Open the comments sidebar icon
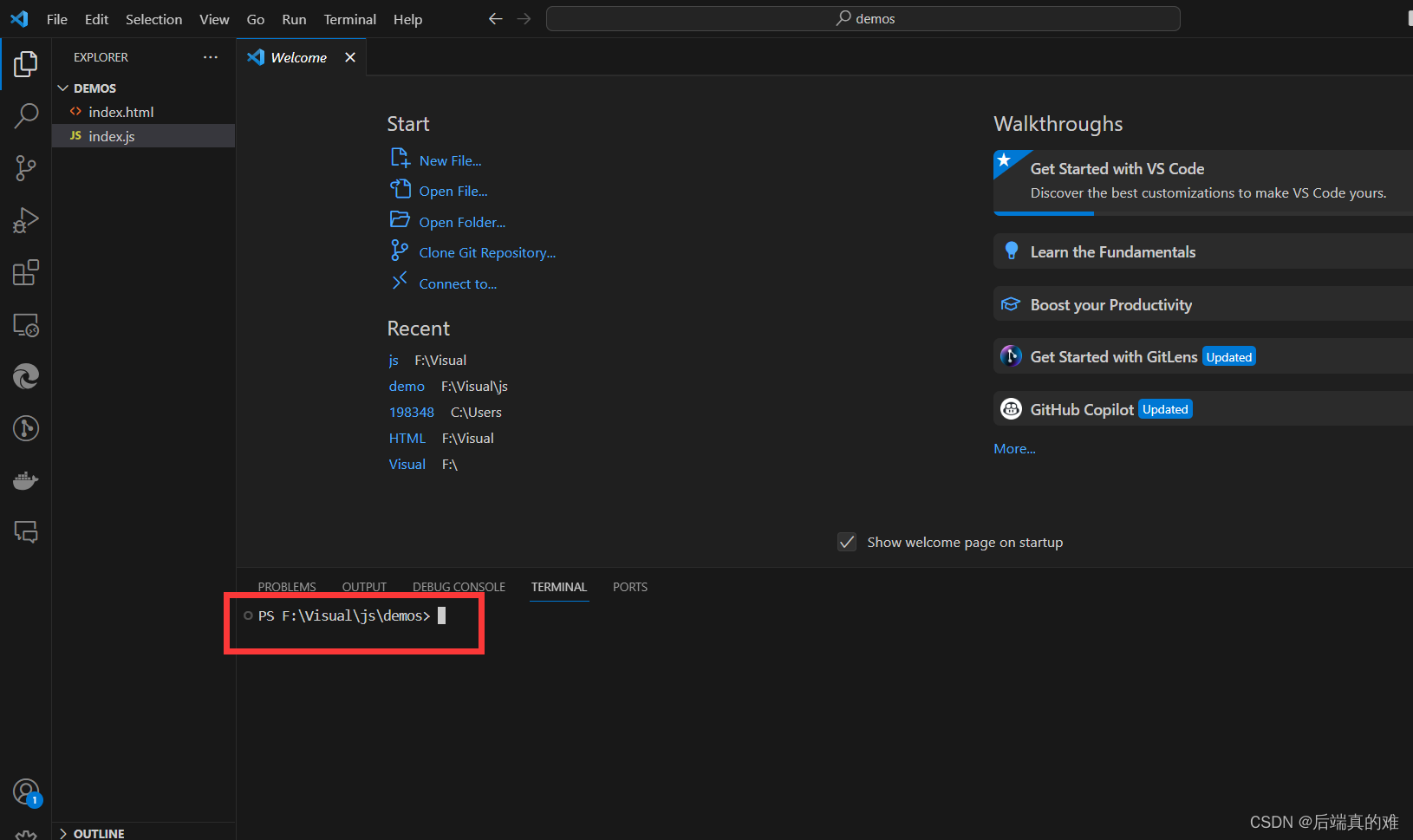The width and height of the screenshot is (1413, 840). click(x=26, y=531)
